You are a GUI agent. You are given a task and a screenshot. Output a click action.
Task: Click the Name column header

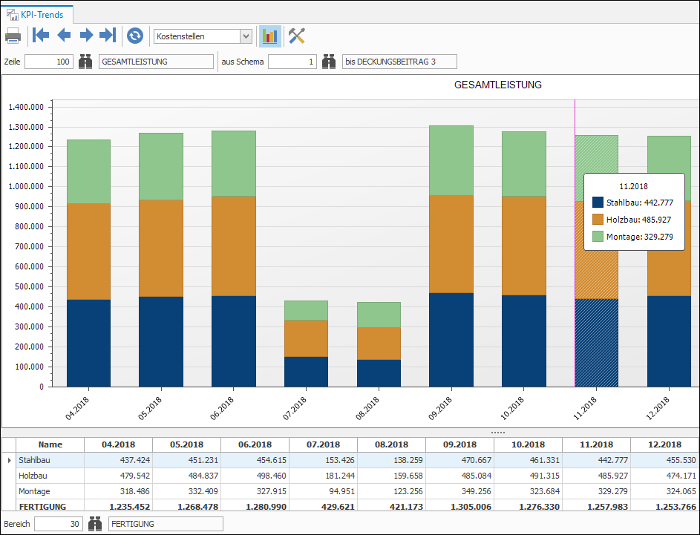click(x=50, y=444)
